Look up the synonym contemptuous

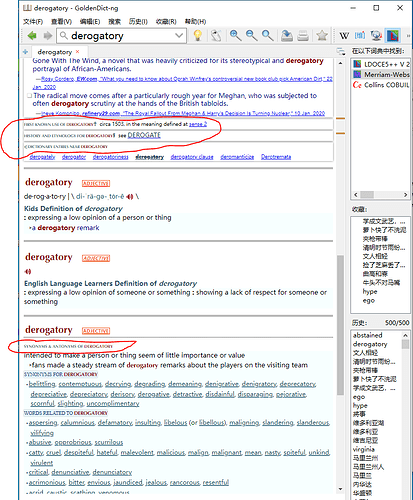pyautogui.click(x=80, y=384)
